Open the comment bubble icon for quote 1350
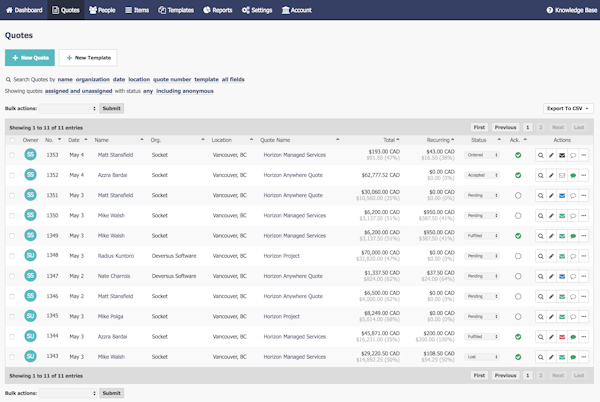Image resolution: width=600 pixels, height=402 pixels. click(573, 215)
